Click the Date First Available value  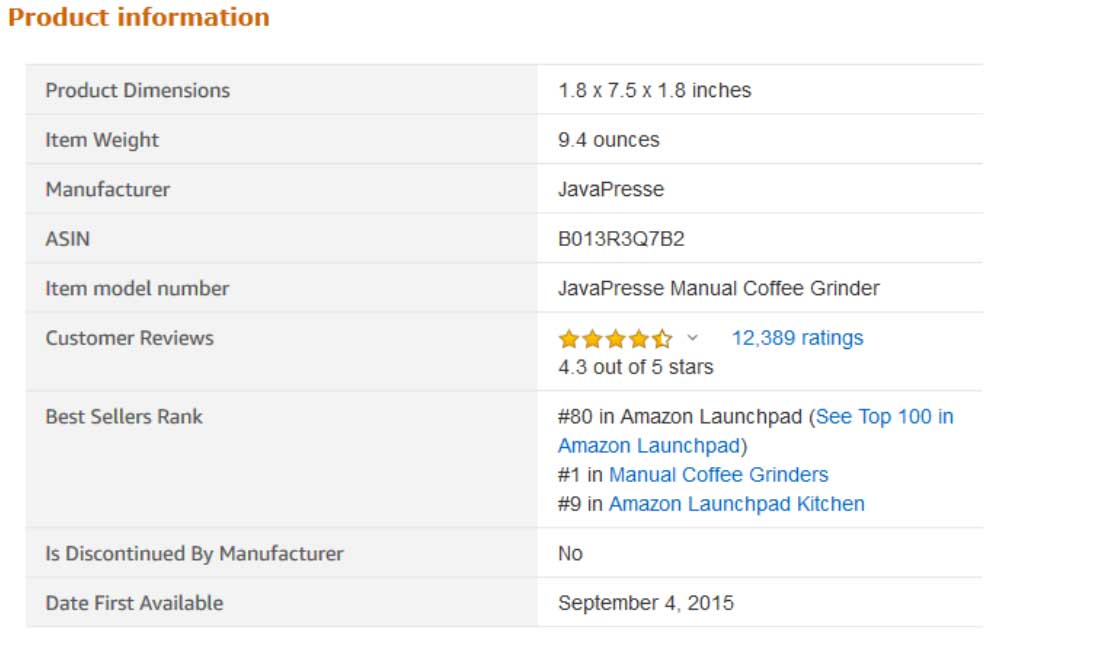(645, 603)
